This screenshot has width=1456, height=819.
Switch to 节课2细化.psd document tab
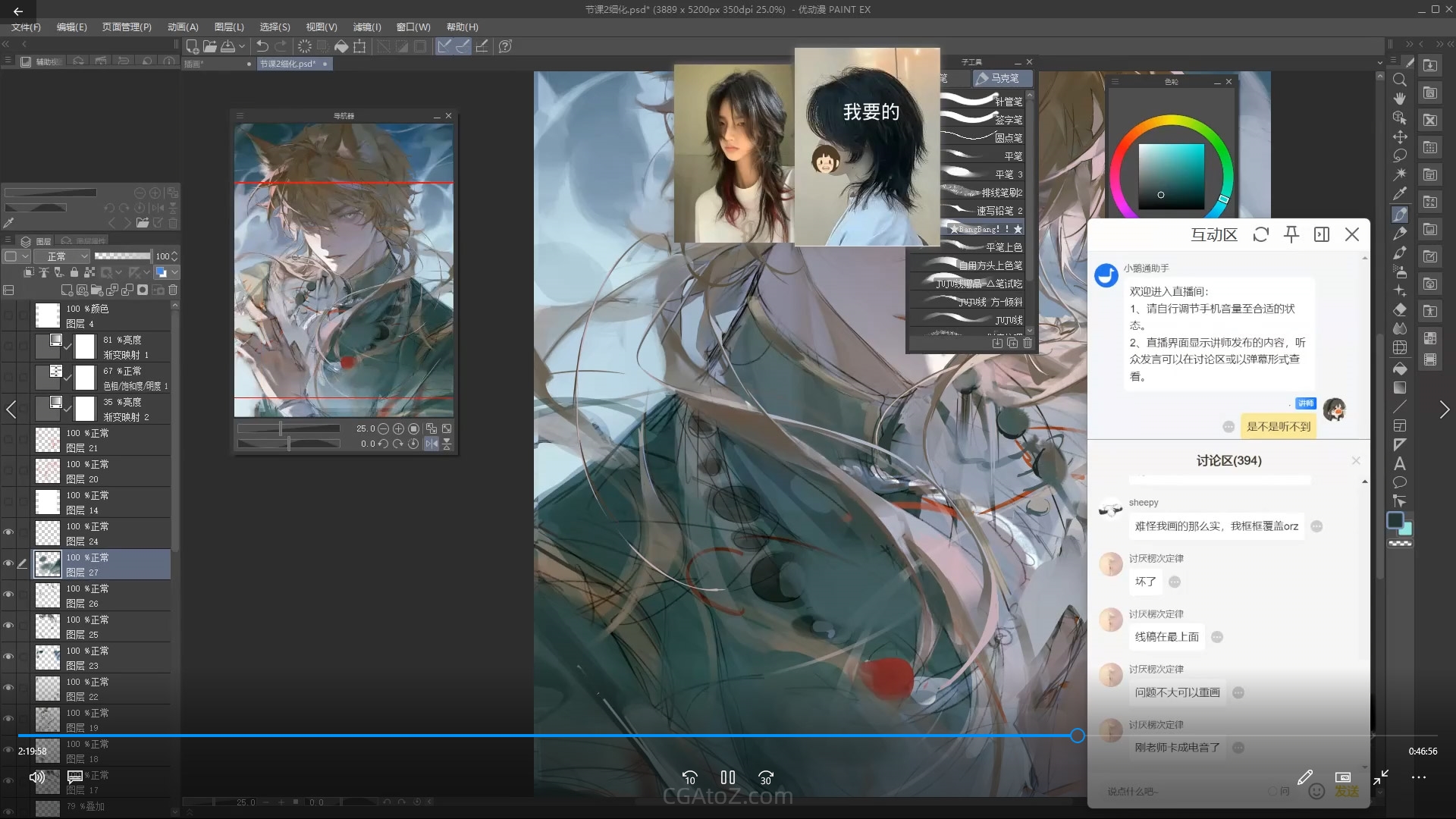tap(288, 64)
